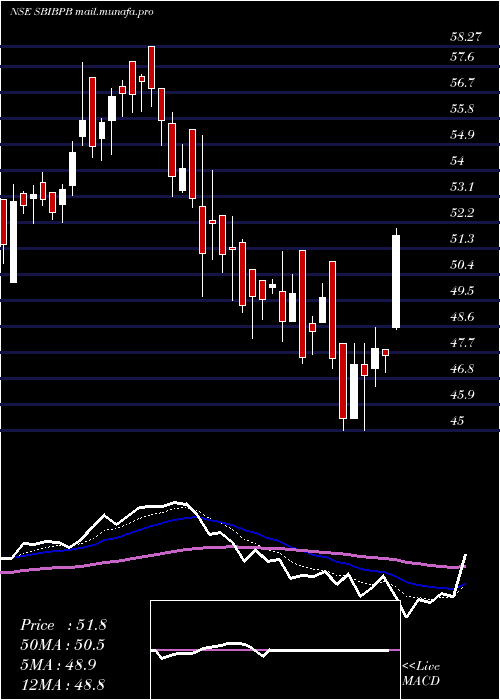
Task: Select the 54.9 price axis label
Action: pos(462,135)
